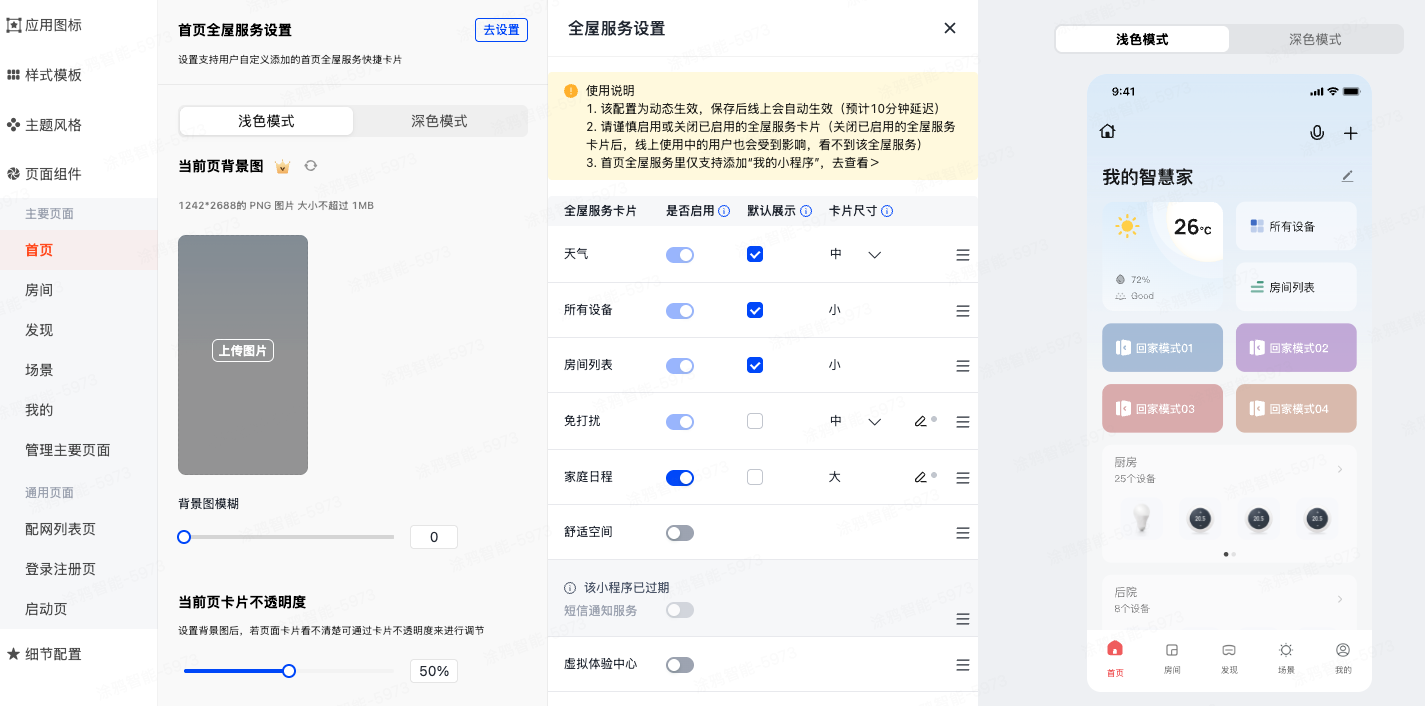Image resolution: width=1425 pixels, height=706 pixels.
Task: Click the 上传图片 button on background image
Action: 243,351
